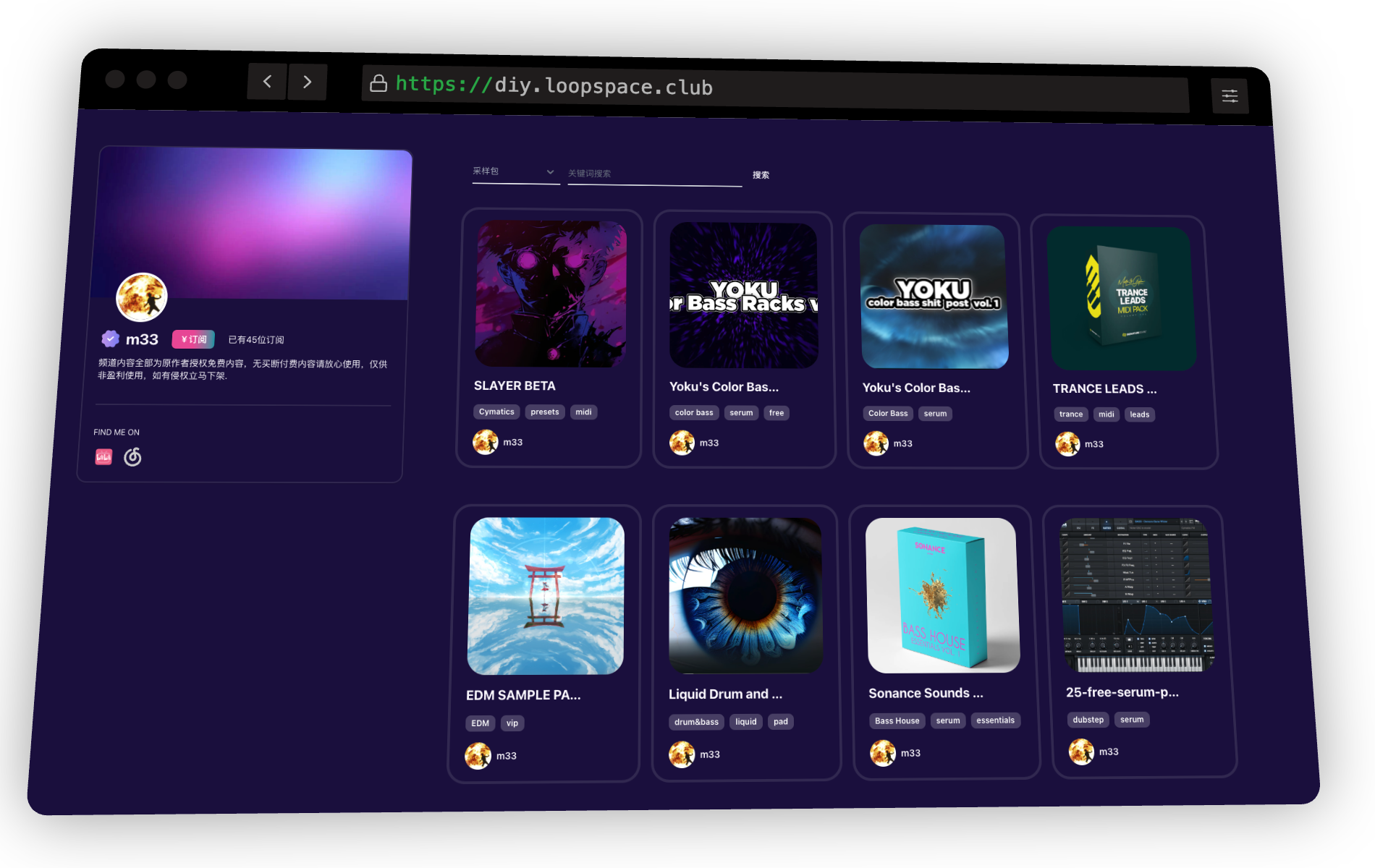Toggle the 'free' tag on Yoku's Color Bass pack

(x=776, y=412)
